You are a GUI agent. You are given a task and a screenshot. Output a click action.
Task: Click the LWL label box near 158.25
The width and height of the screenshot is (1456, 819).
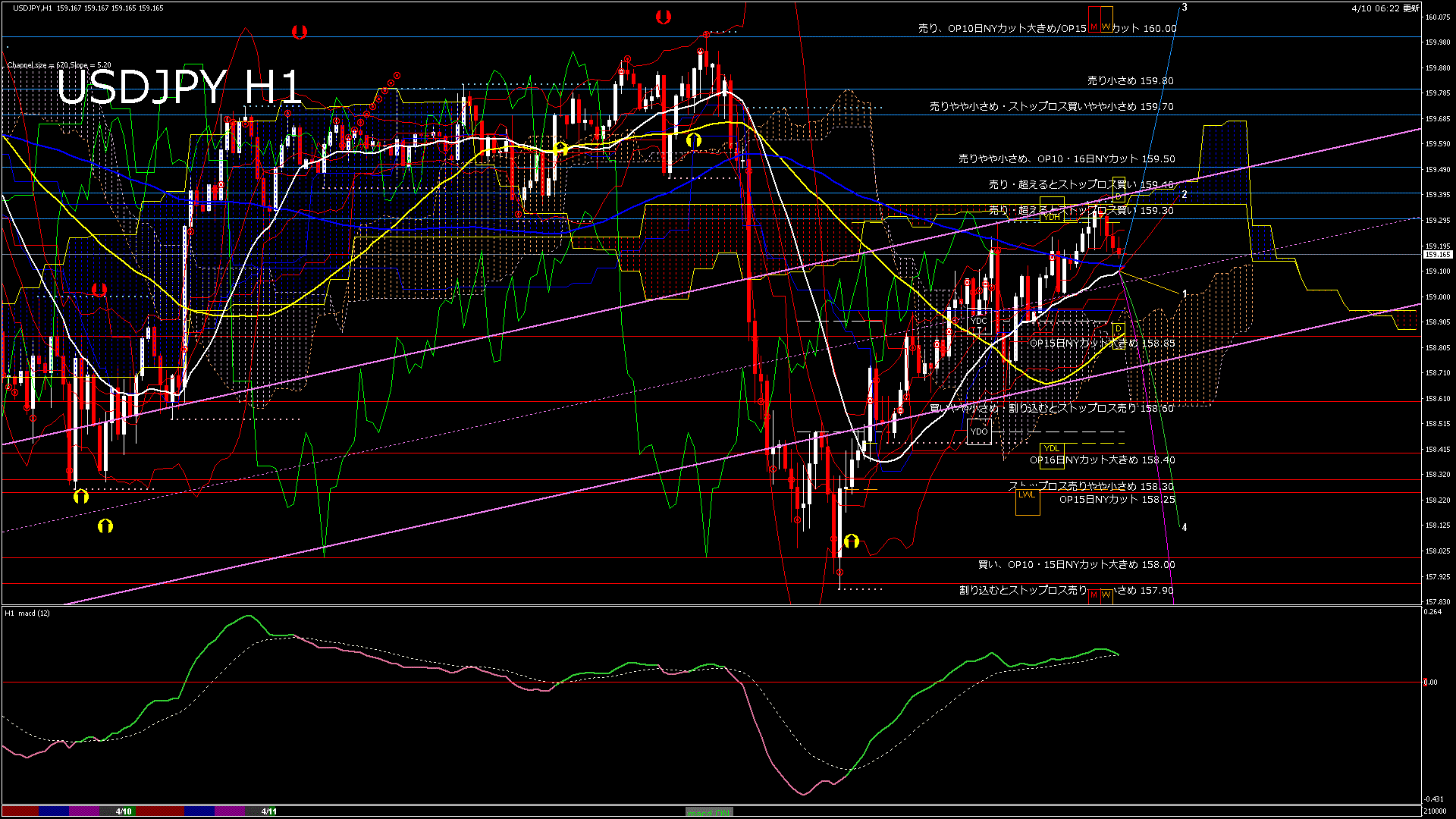pyautogui.click(x=1027, y=494)
